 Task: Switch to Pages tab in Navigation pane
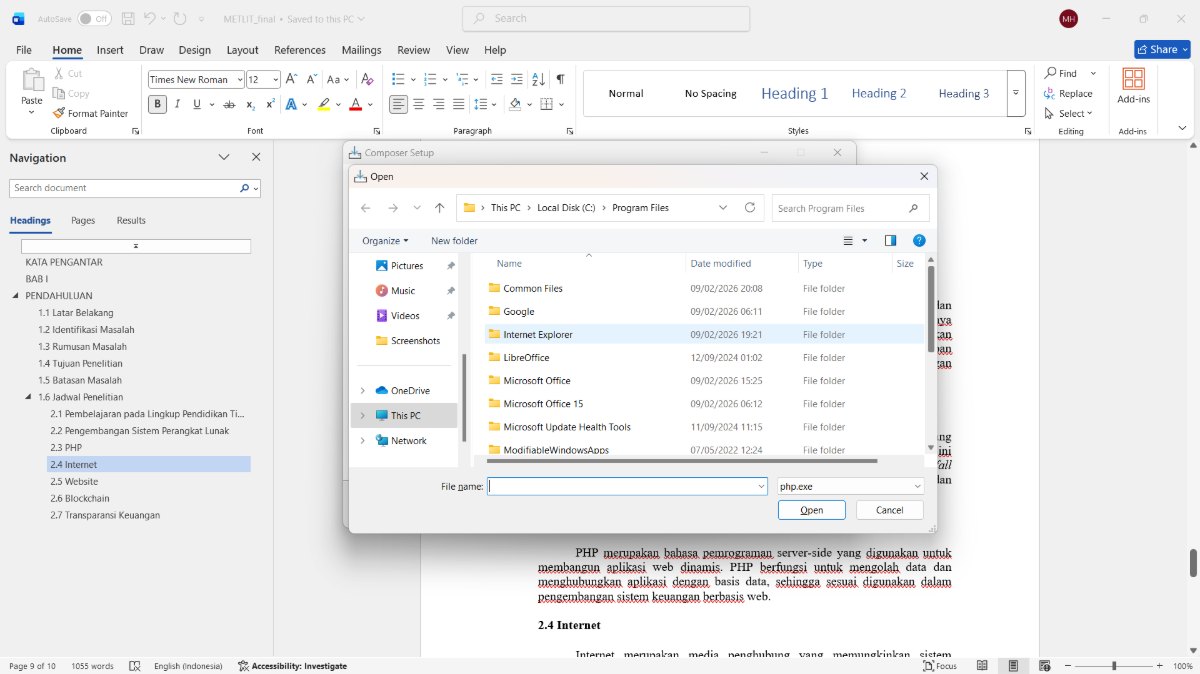[x=83, y=221]
